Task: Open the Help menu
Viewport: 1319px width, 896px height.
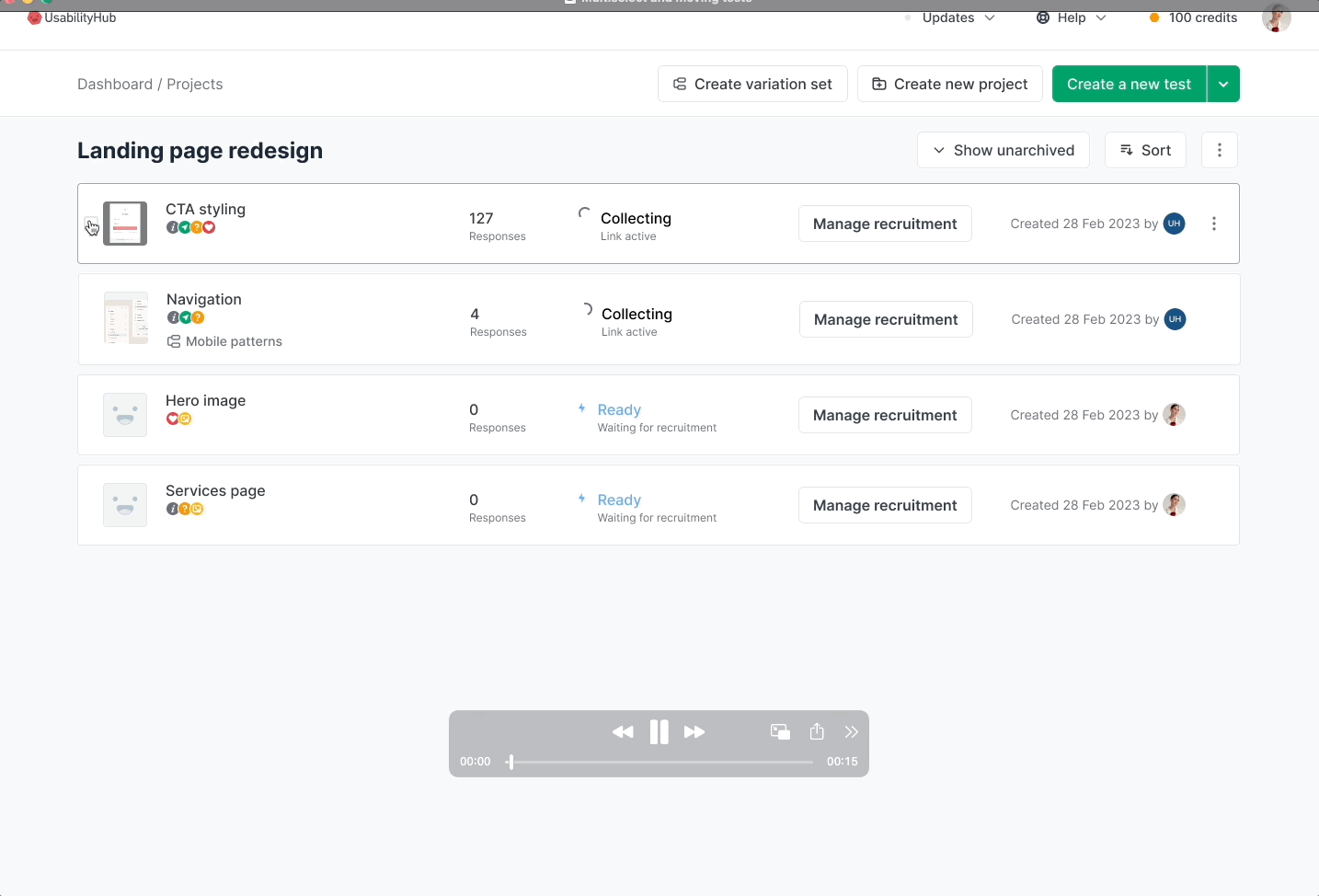Action: pyautogui.click(x=1072, y=17)
